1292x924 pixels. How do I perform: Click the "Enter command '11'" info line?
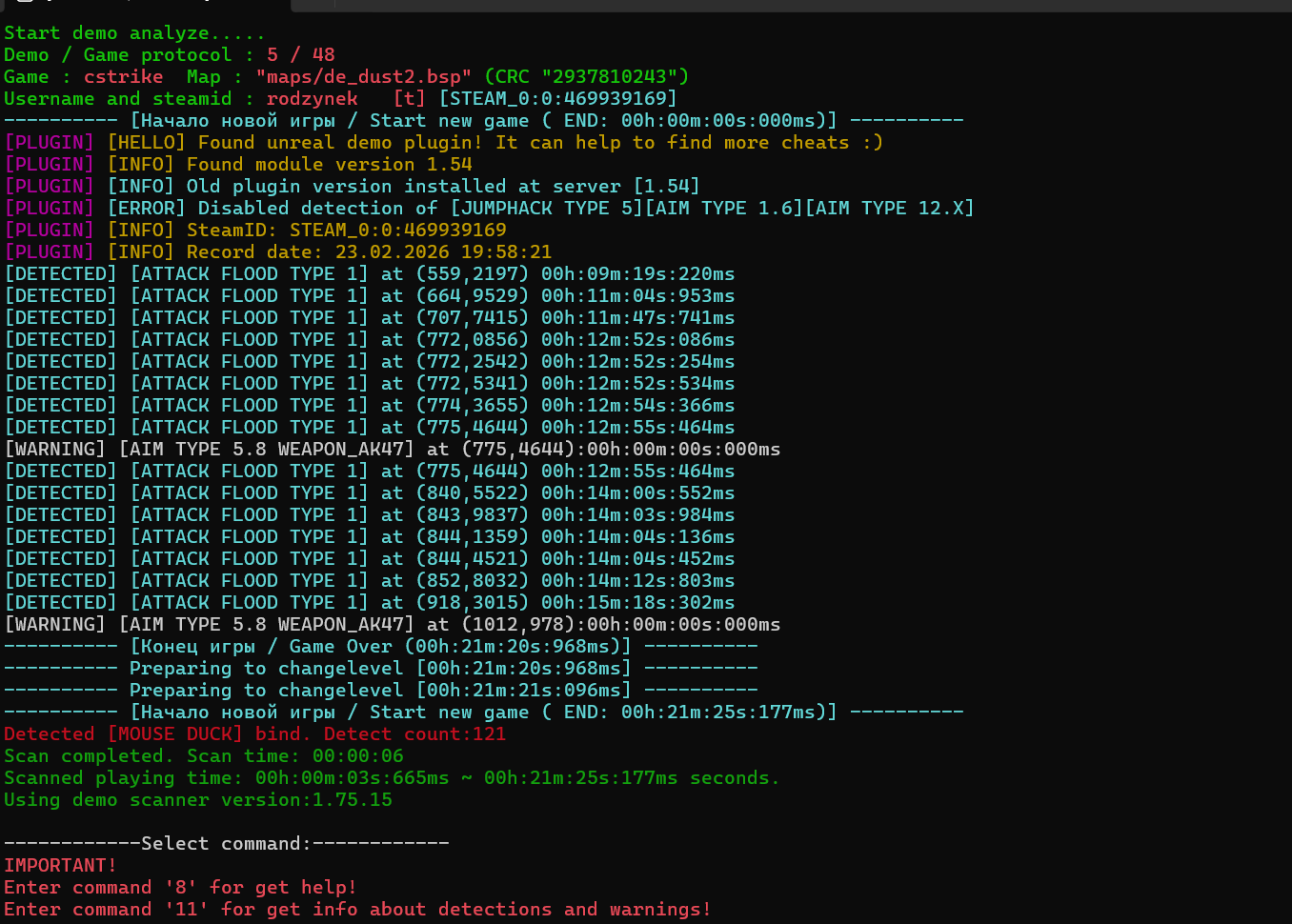(x=357, y=910)
